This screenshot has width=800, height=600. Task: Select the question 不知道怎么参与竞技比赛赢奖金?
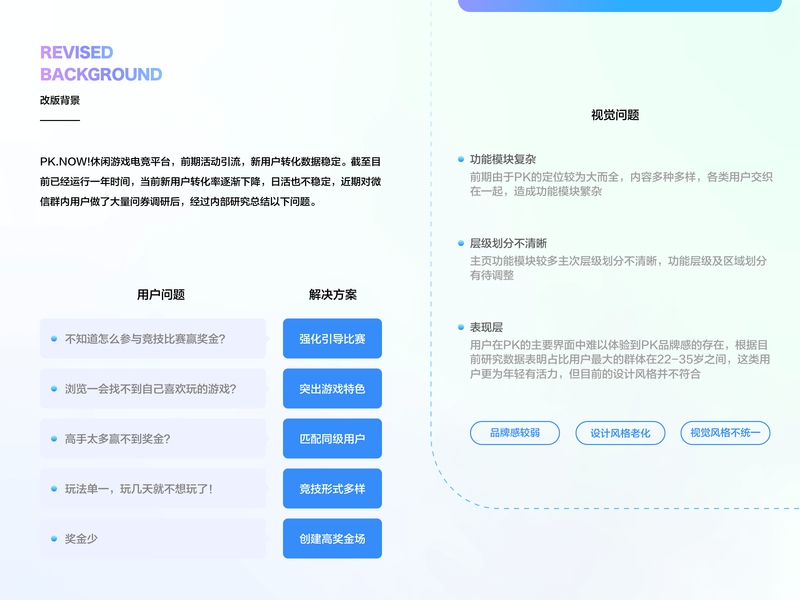click(153, 339)
